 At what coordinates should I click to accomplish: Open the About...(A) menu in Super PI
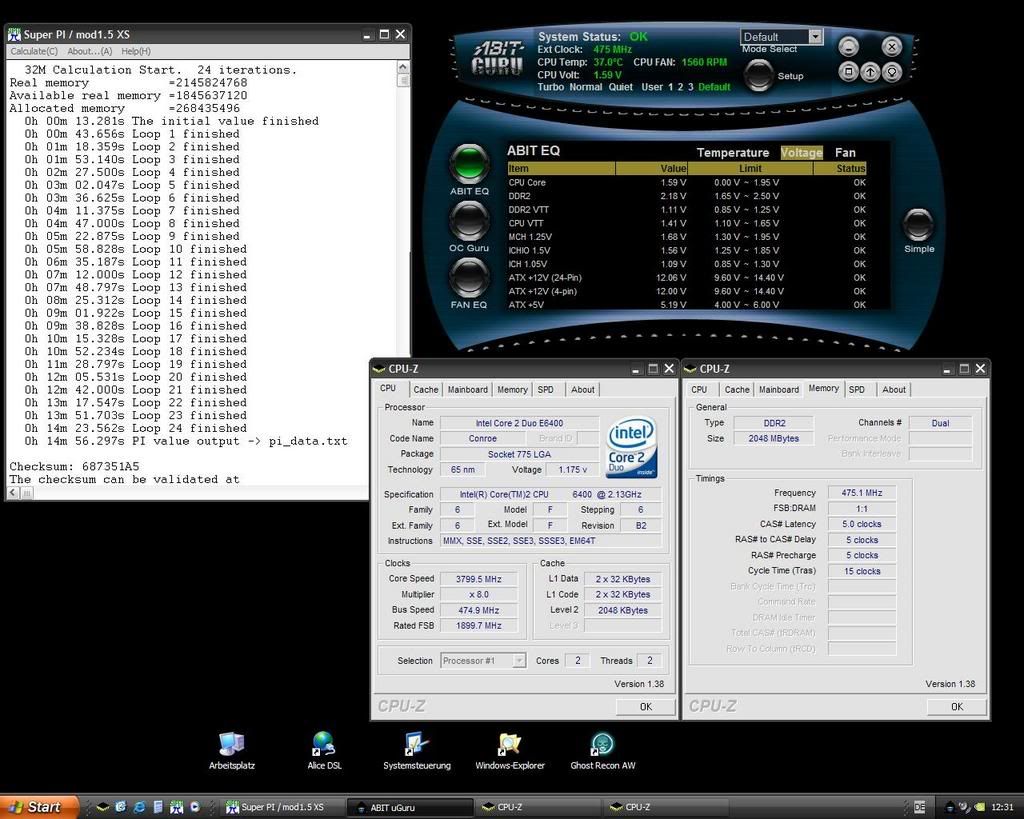coord(89,51)
